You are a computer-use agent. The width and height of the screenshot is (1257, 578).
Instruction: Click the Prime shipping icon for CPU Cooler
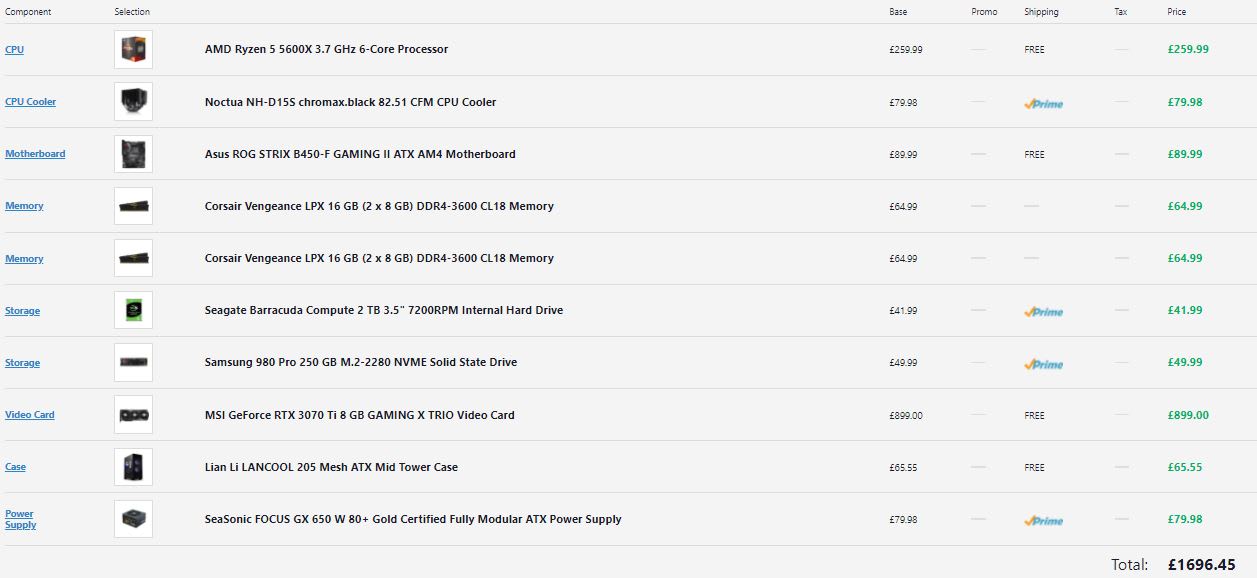tap(1043, 103)
